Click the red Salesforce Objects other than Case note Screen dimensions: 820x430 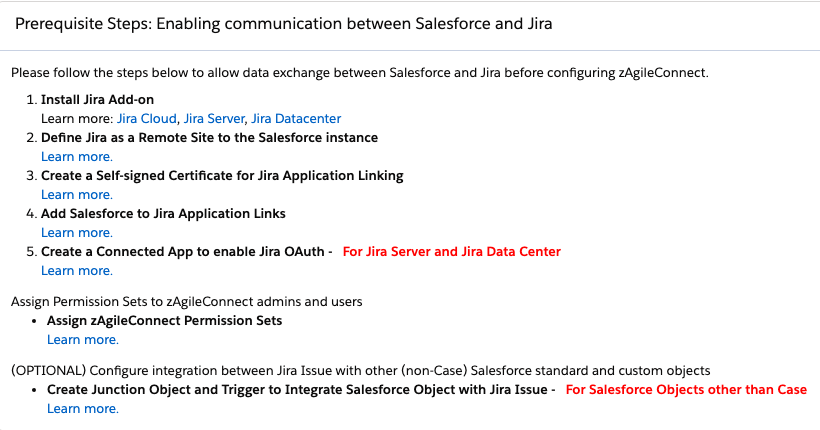pos(686,389)
